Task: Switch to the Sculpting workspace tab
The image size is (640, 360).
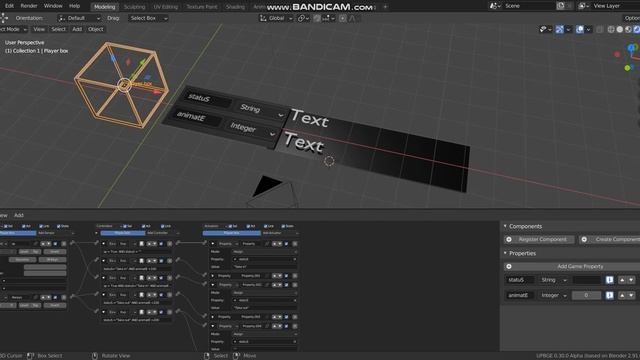Action: (134, 7)
